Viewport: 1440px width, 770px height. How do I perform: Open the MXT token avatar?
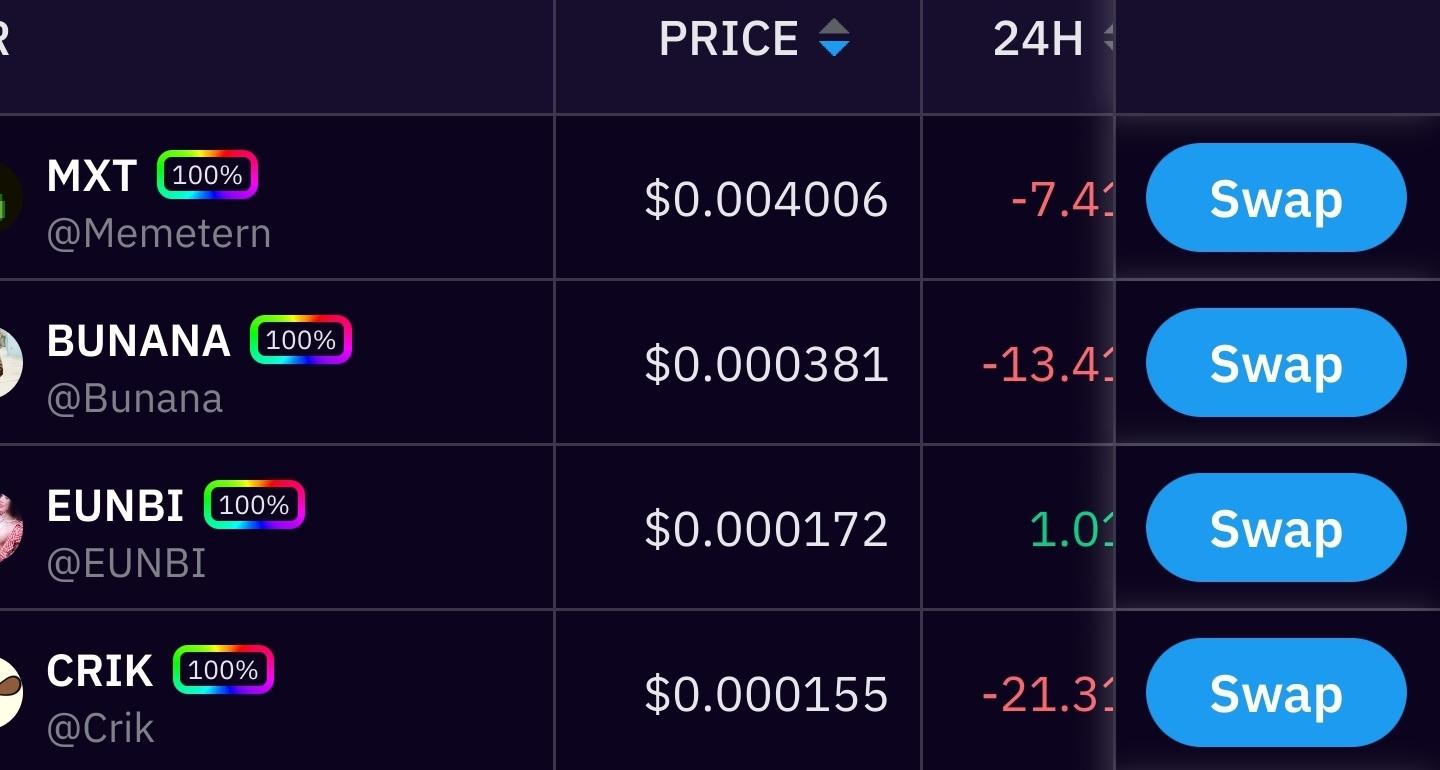(6, 198)
